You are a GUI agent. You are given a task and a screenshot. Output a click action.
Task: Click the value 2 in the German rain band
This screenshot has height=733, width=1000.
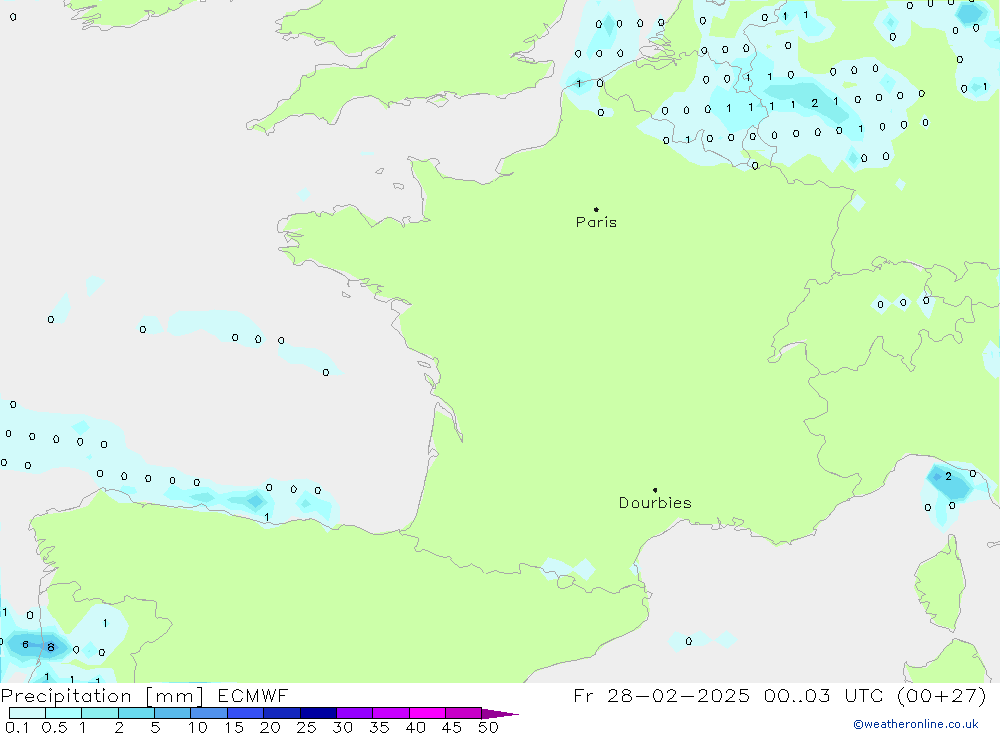coord(814,103)
